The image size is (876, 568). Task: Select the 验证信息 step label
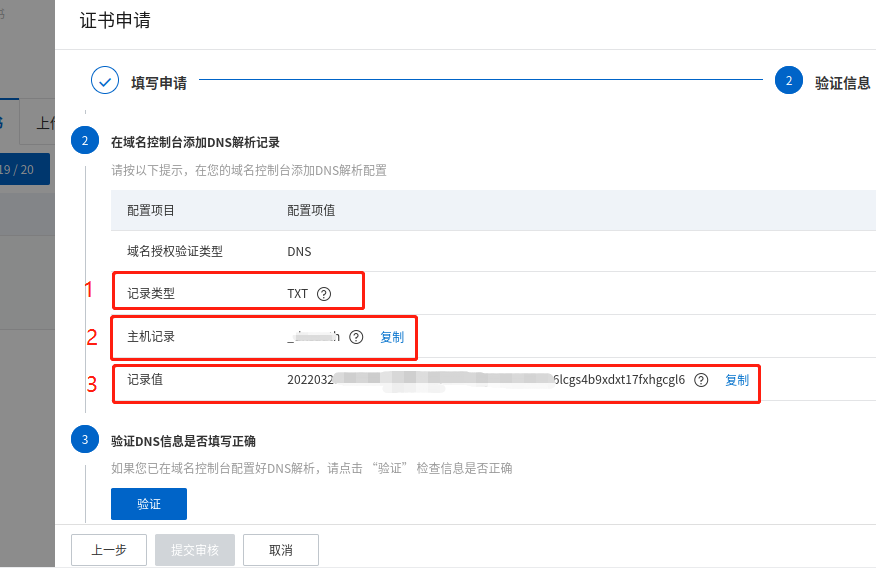[842, 83]
